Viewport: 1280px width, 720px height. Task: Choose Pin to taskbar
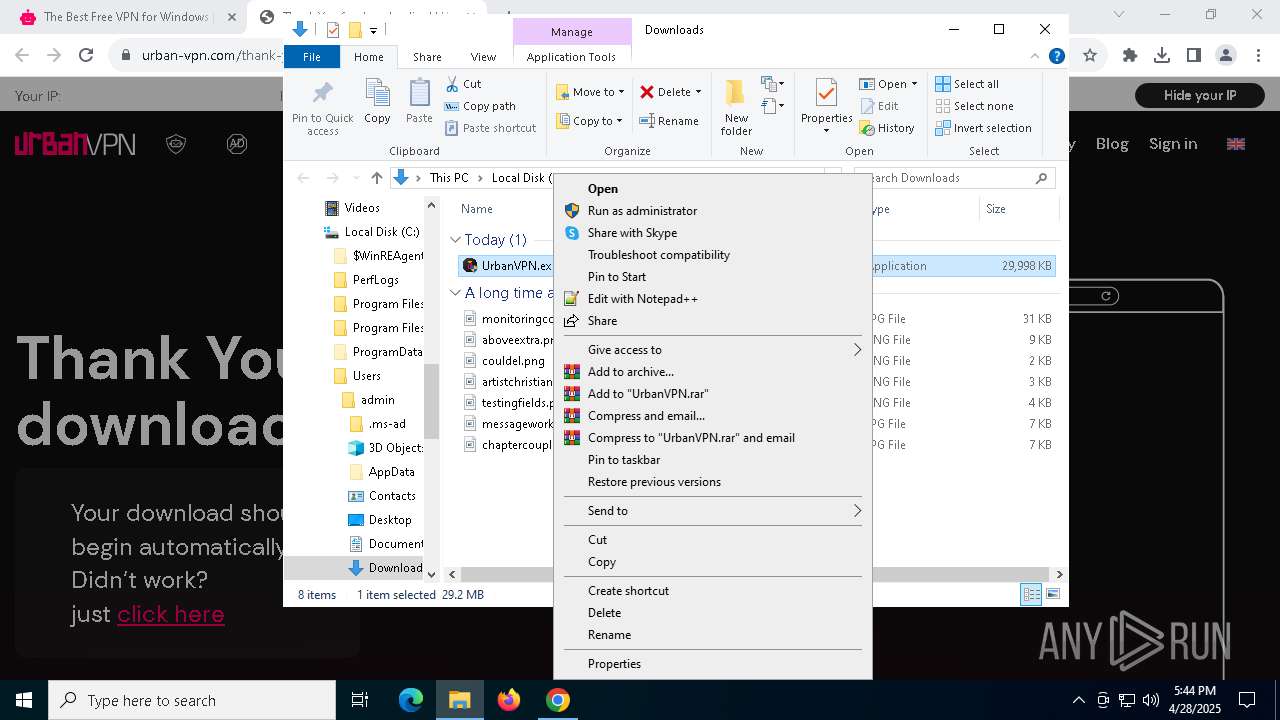pyautogui.click(x=712, y=460)
